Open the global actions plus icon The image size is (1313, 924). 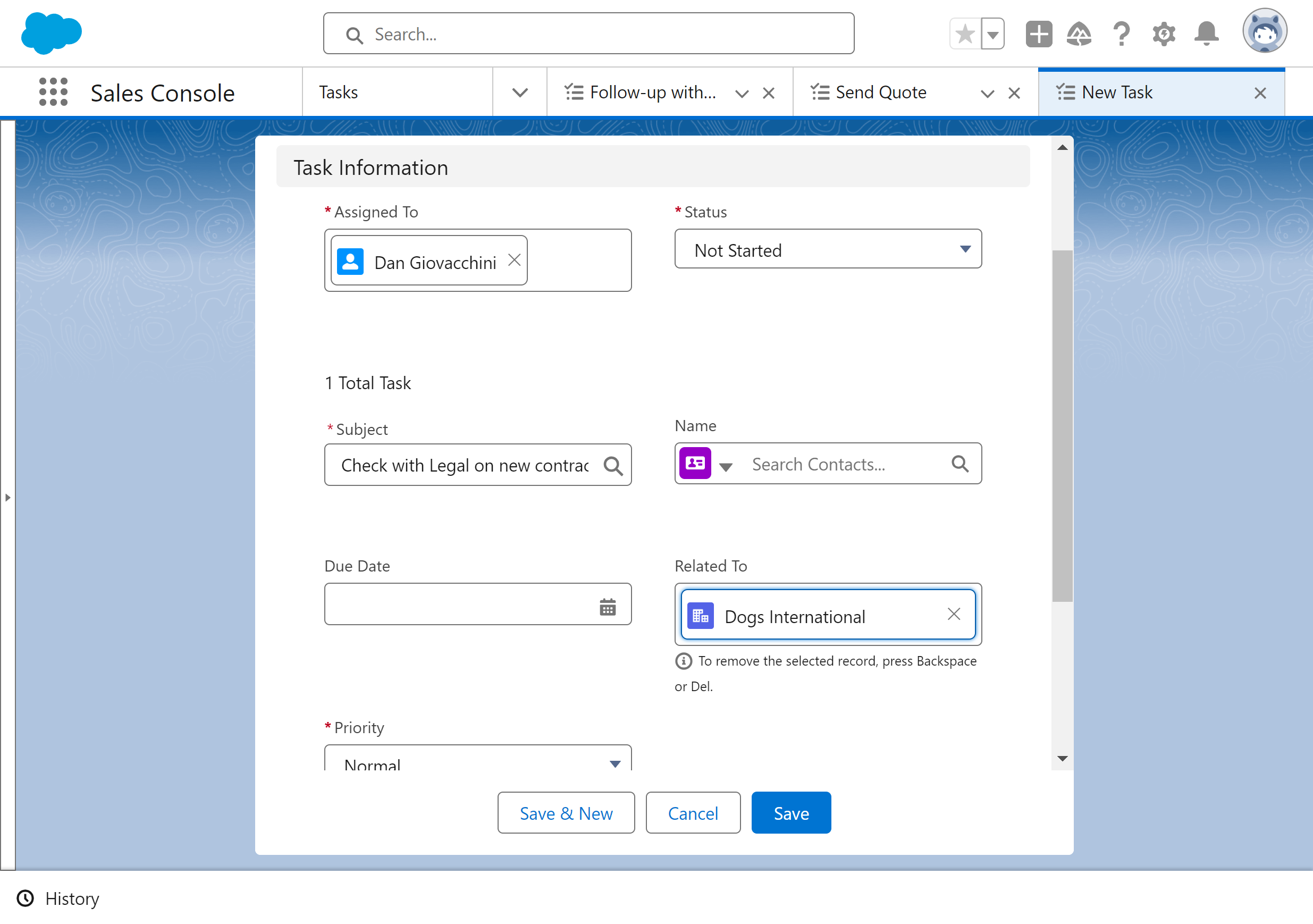[1039, 33]
